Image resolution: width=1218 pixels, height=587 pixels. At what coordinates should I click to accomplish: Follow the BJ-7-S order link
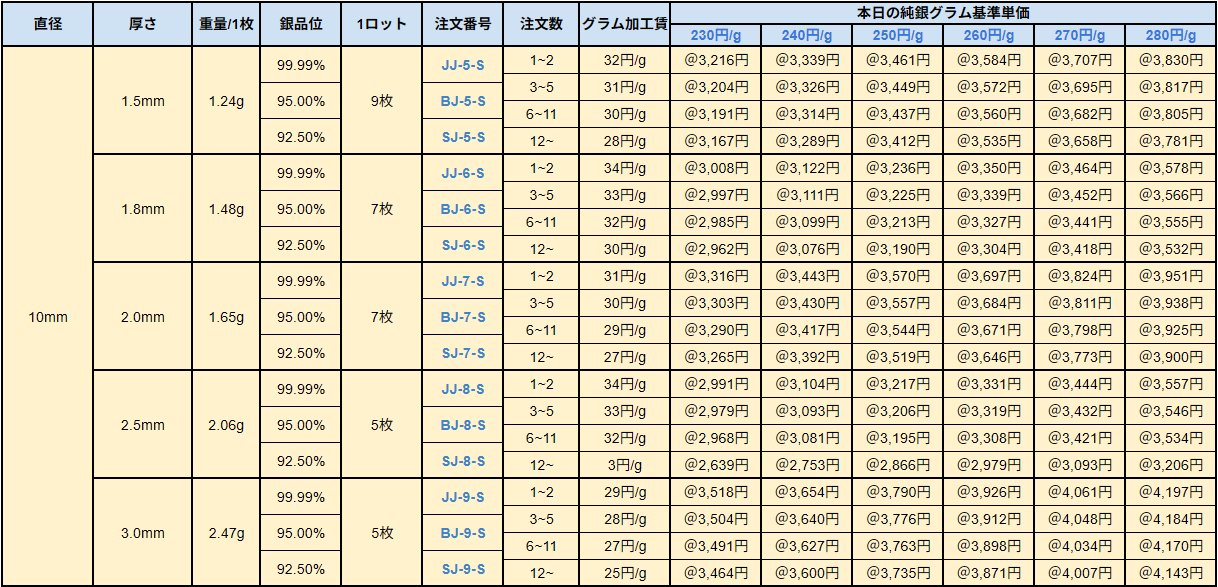point(463,317)
